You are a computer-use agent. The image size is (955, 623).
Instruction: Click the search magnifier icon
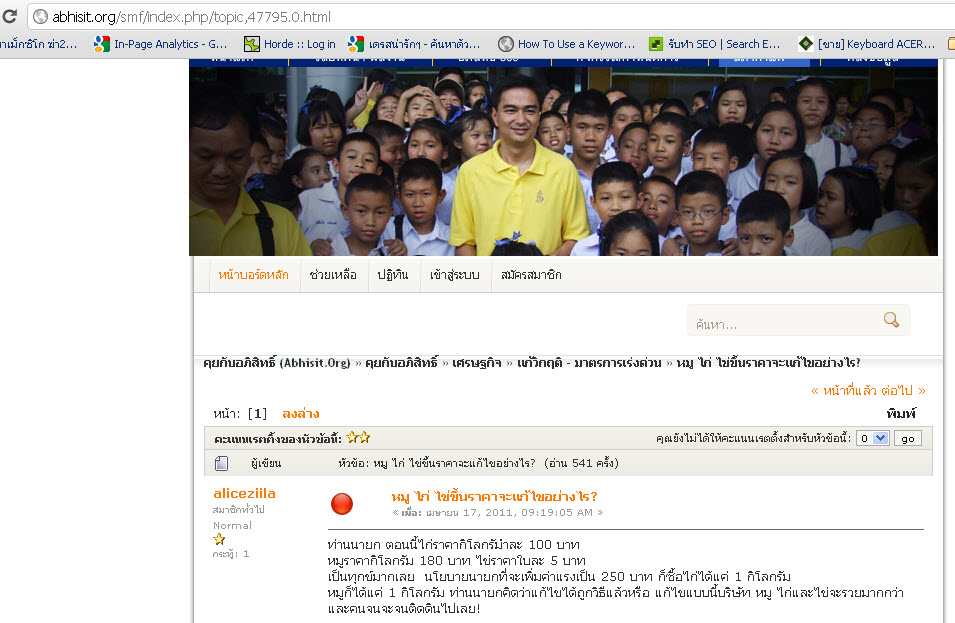tap(891, 320)
